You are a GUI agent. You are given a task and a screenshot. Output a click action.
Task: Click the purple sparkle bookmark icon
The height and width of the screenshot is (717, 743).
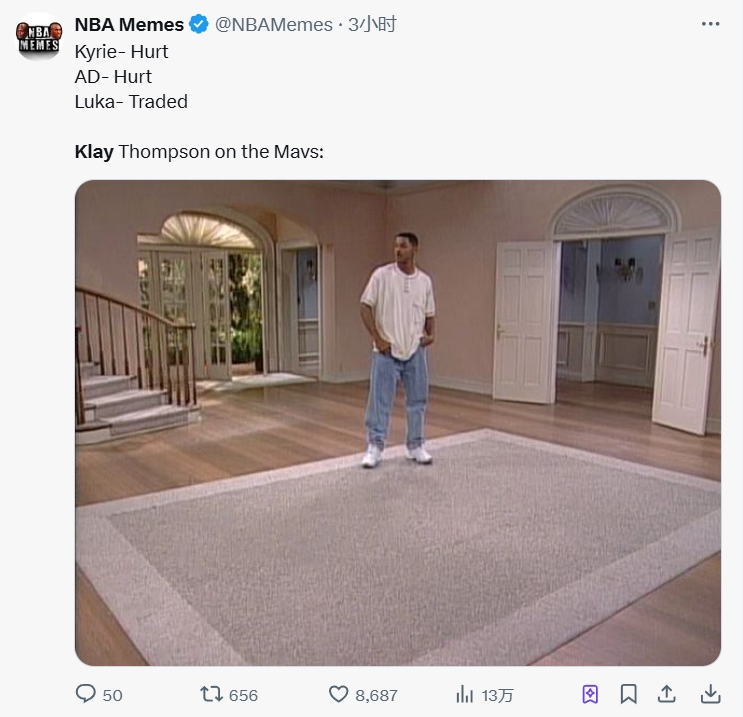click(590, 694)
